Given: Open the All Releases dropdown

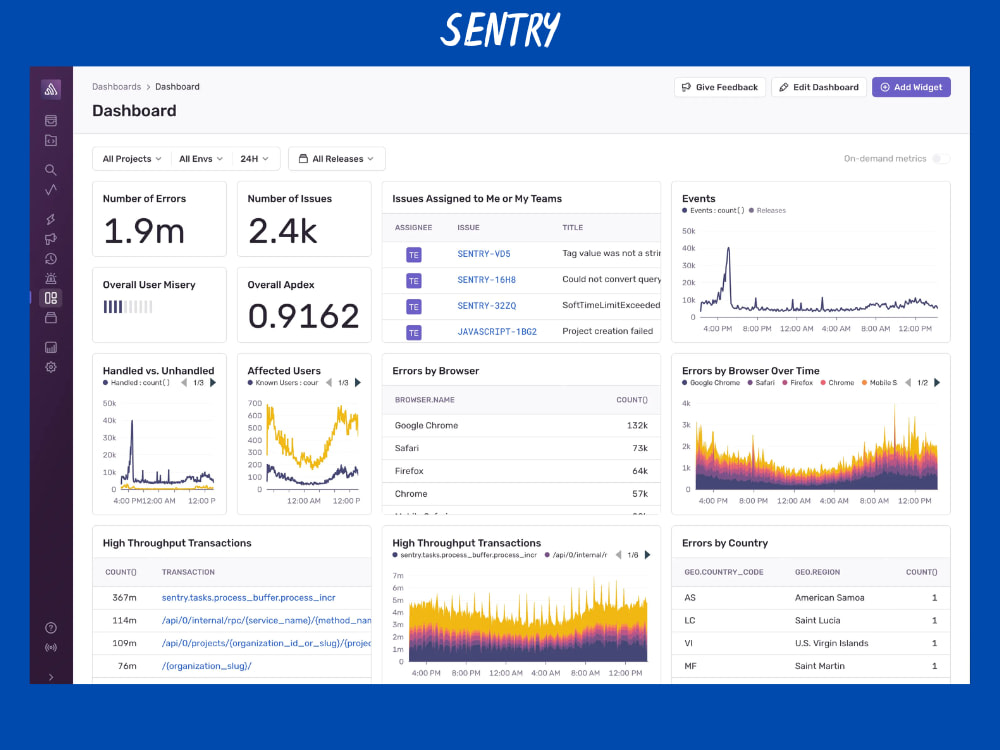Looking at the screenshot, I should click(x=337, y=159).
